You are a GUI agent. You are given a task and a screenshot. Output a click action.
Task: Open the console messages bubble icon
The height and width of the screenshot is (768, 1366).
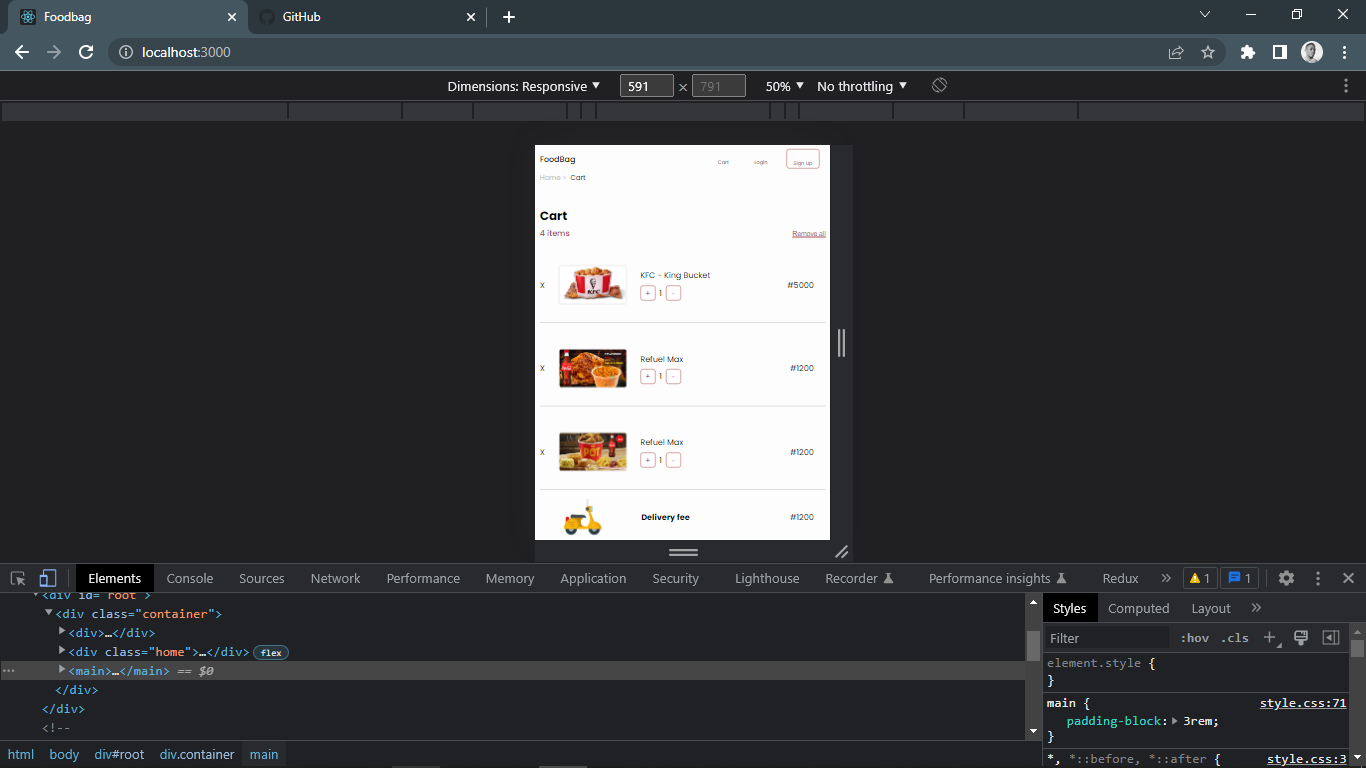1239,578
